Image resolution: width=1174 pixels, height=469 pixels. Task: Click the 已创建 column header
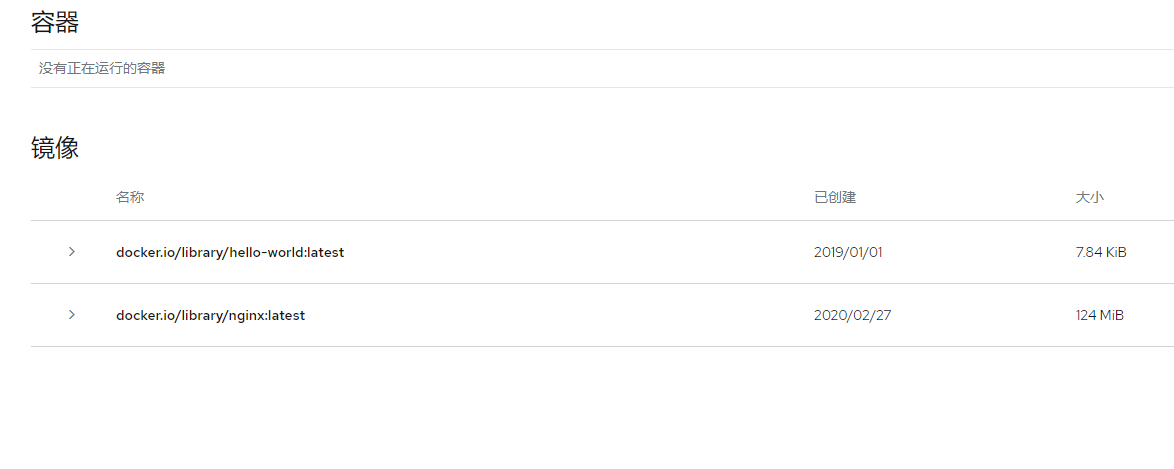(835, 198)
